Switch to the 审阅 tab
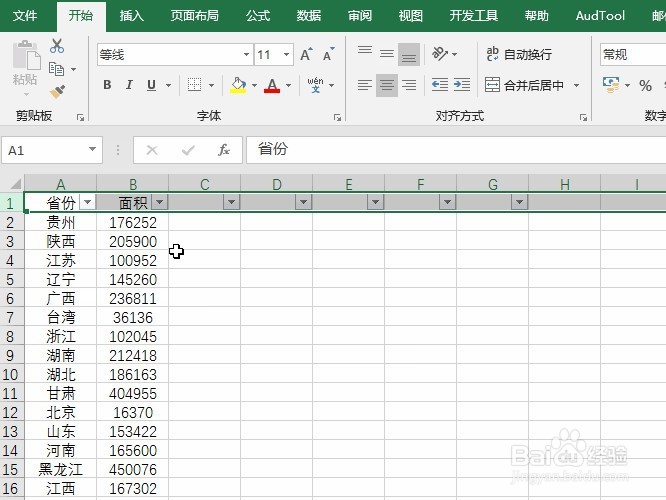This screenshot has height=500, width=666. [x=360, y=16]
